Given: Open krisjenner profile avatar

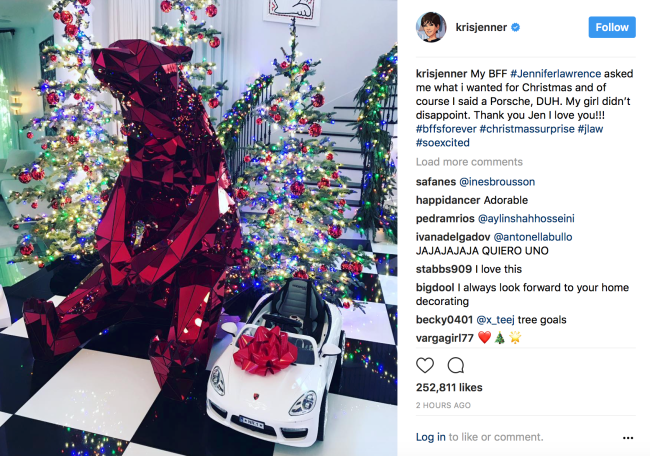Looking at the screenshot, I should tap(431, 27).
